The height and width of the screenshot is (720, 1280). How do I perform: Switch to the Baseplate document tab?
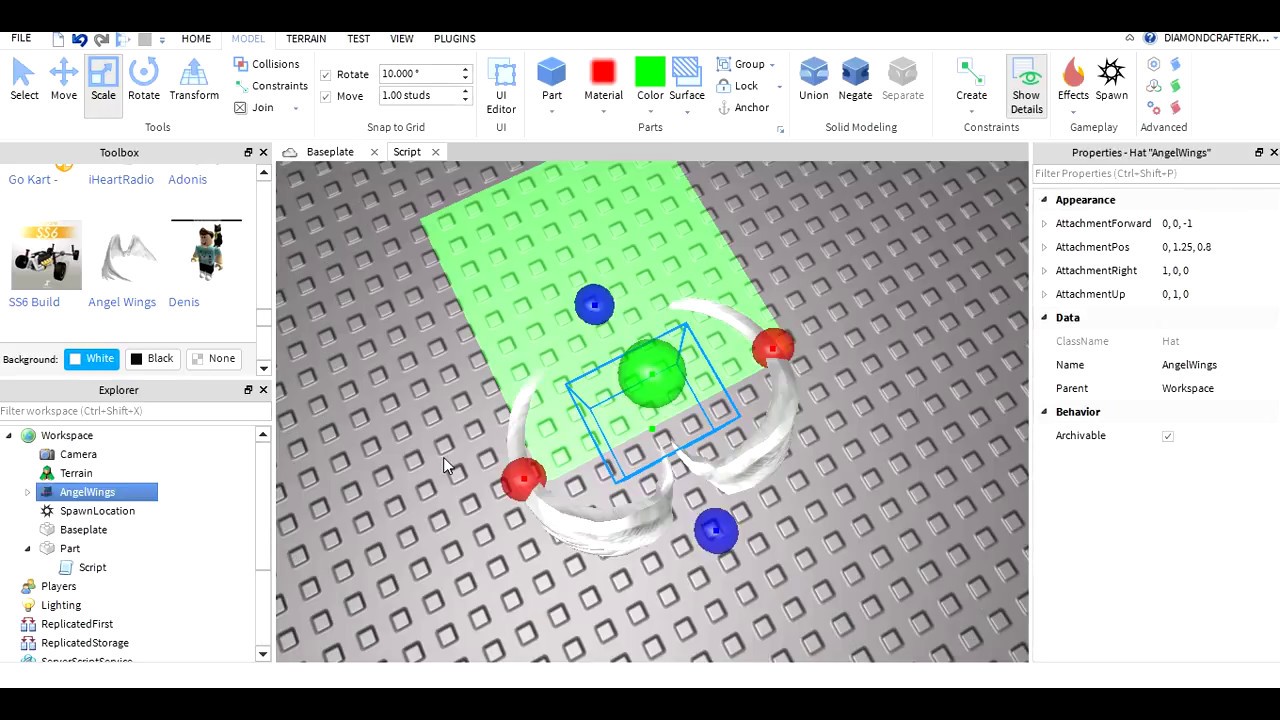tap(330, 152)
